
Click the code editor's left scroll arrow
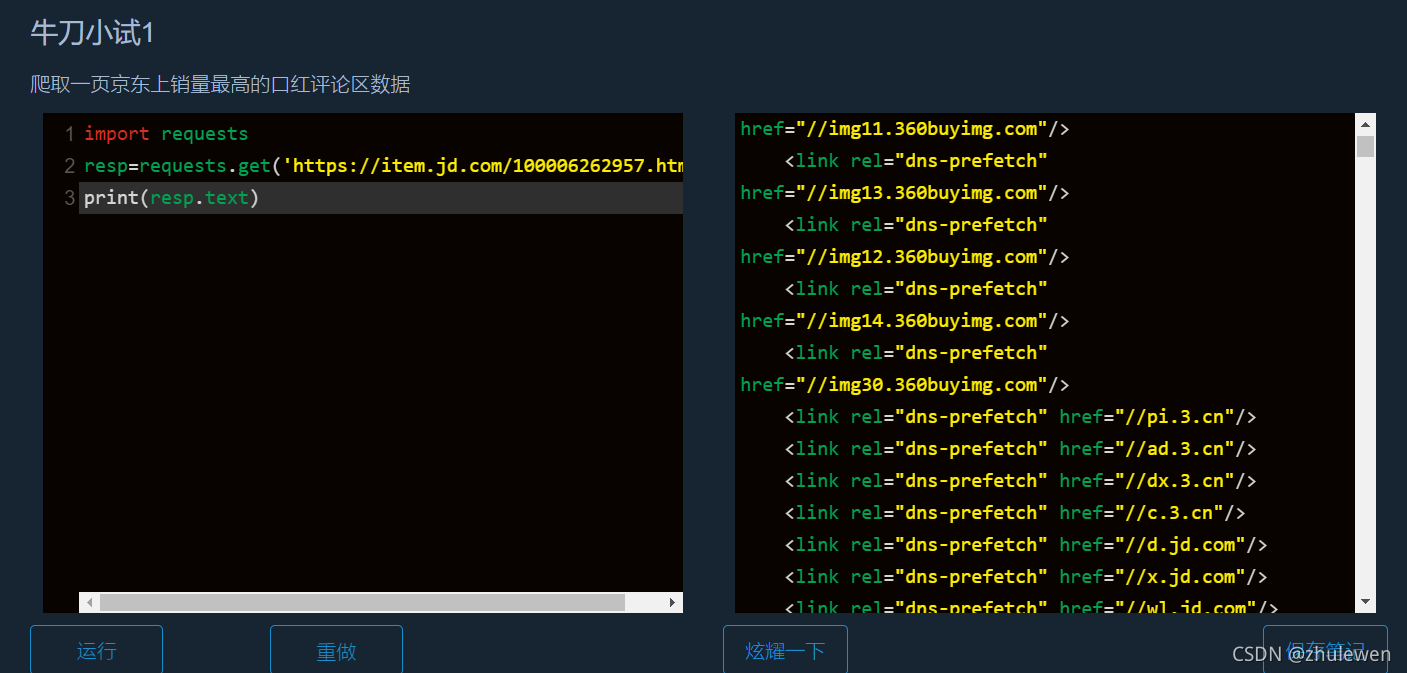pos(89,602)
